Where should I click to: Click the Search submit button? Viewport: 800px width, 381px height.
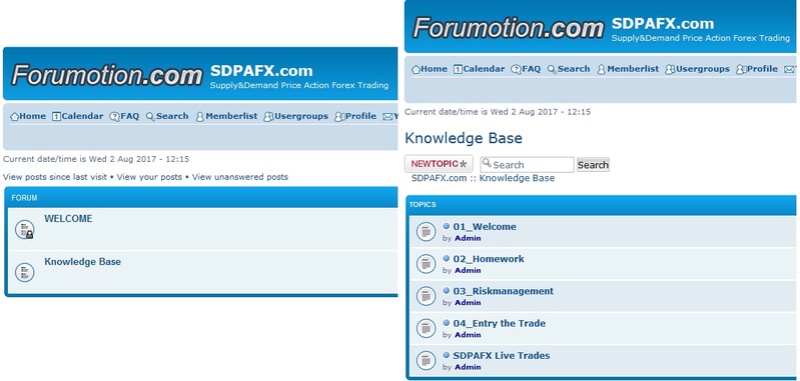coord(593,165)
